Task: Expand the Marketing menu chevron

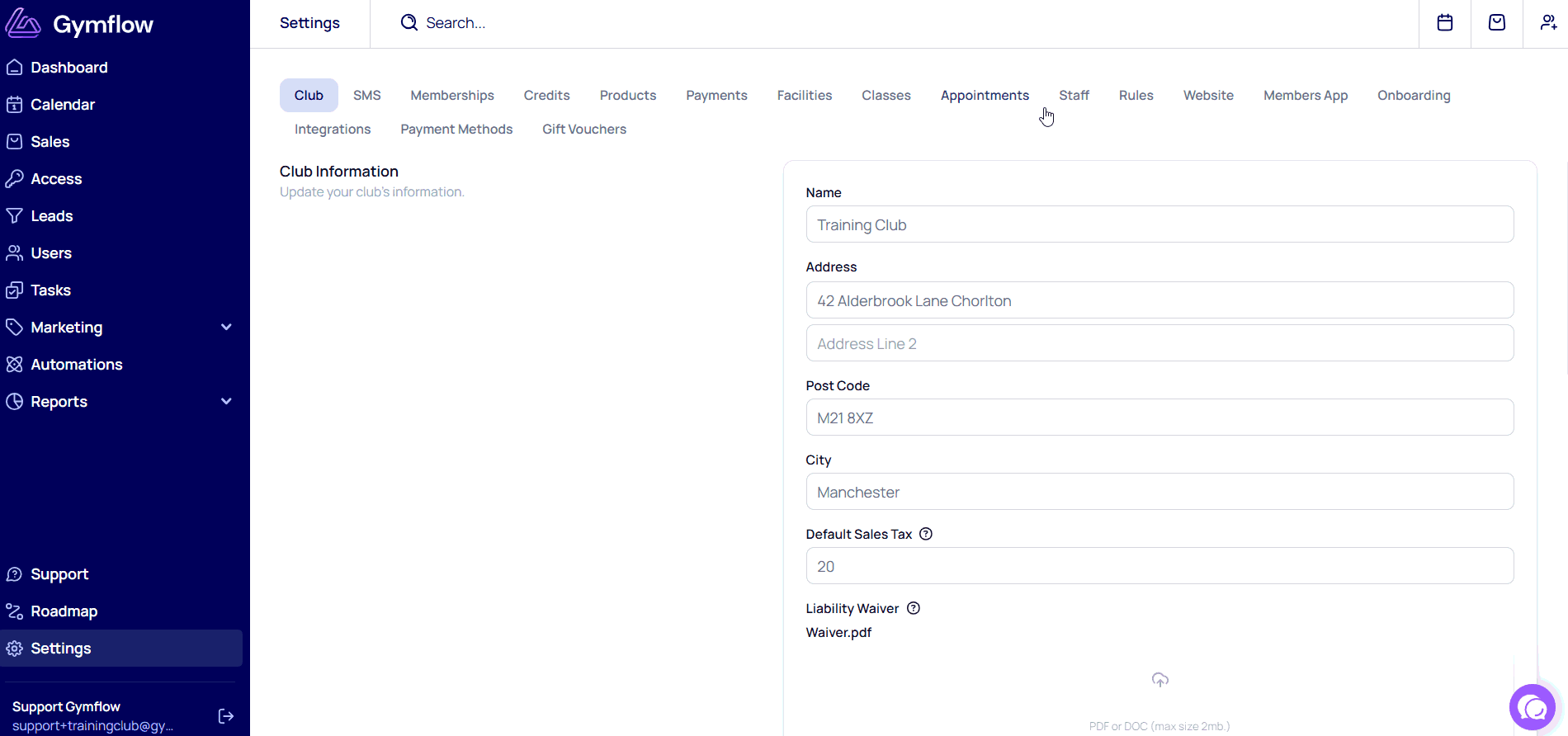Action: [226, 328]
